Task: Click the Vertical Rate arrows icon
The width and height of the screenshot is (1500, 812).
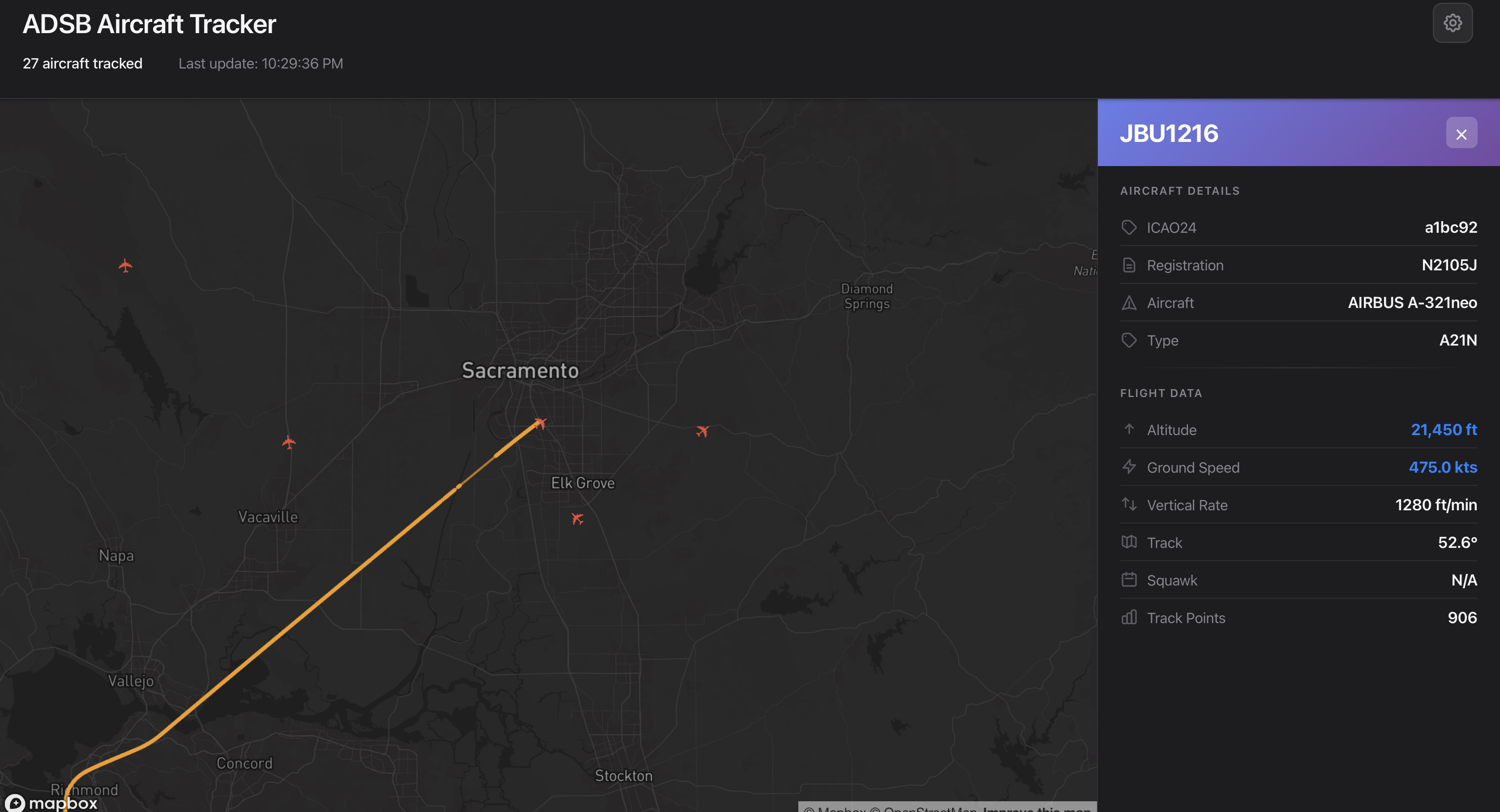Action: coord(1130,504)
